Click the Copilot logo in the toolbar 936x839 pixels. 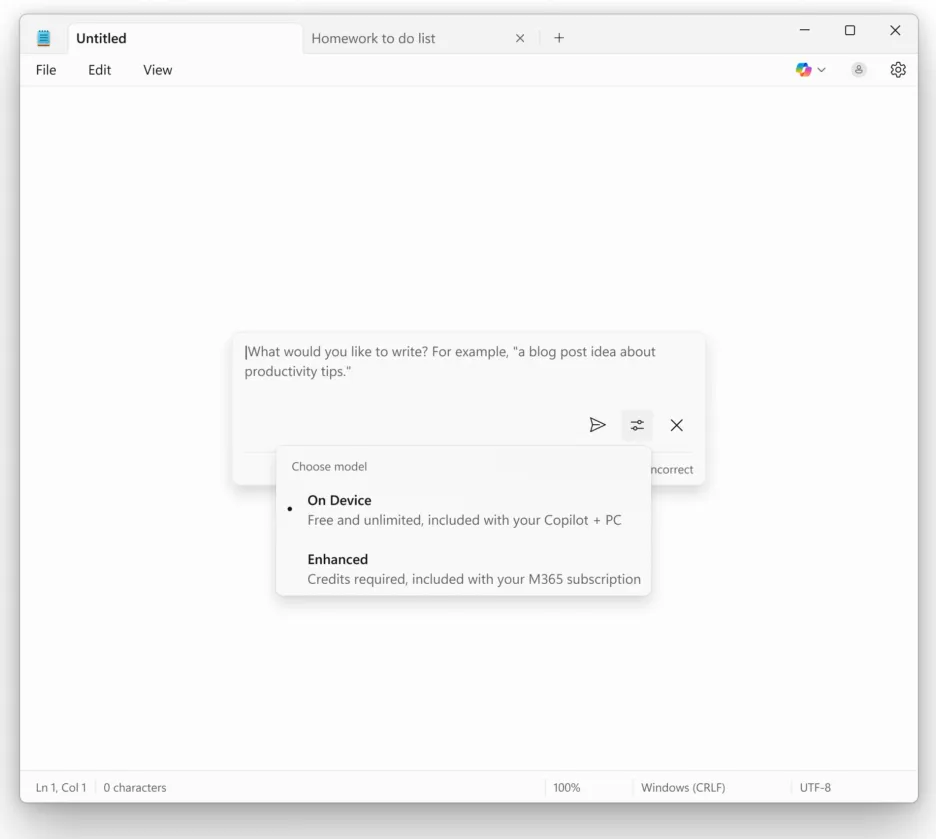[802, 69]
